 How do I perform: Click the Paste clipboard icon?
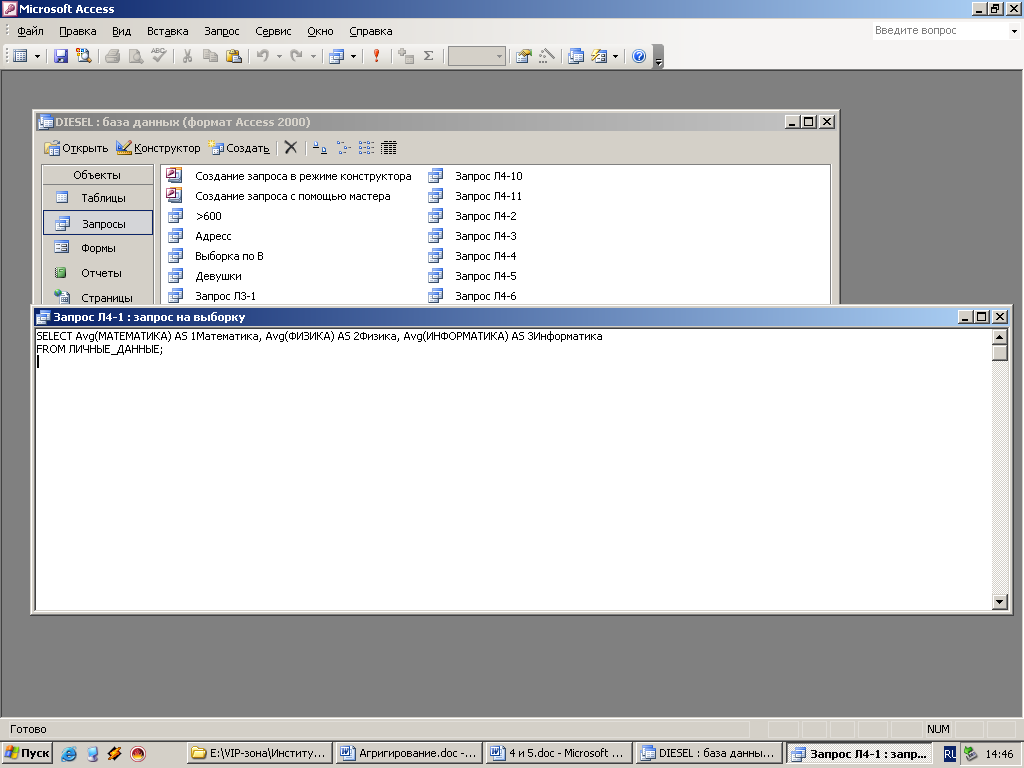[233, 56]
